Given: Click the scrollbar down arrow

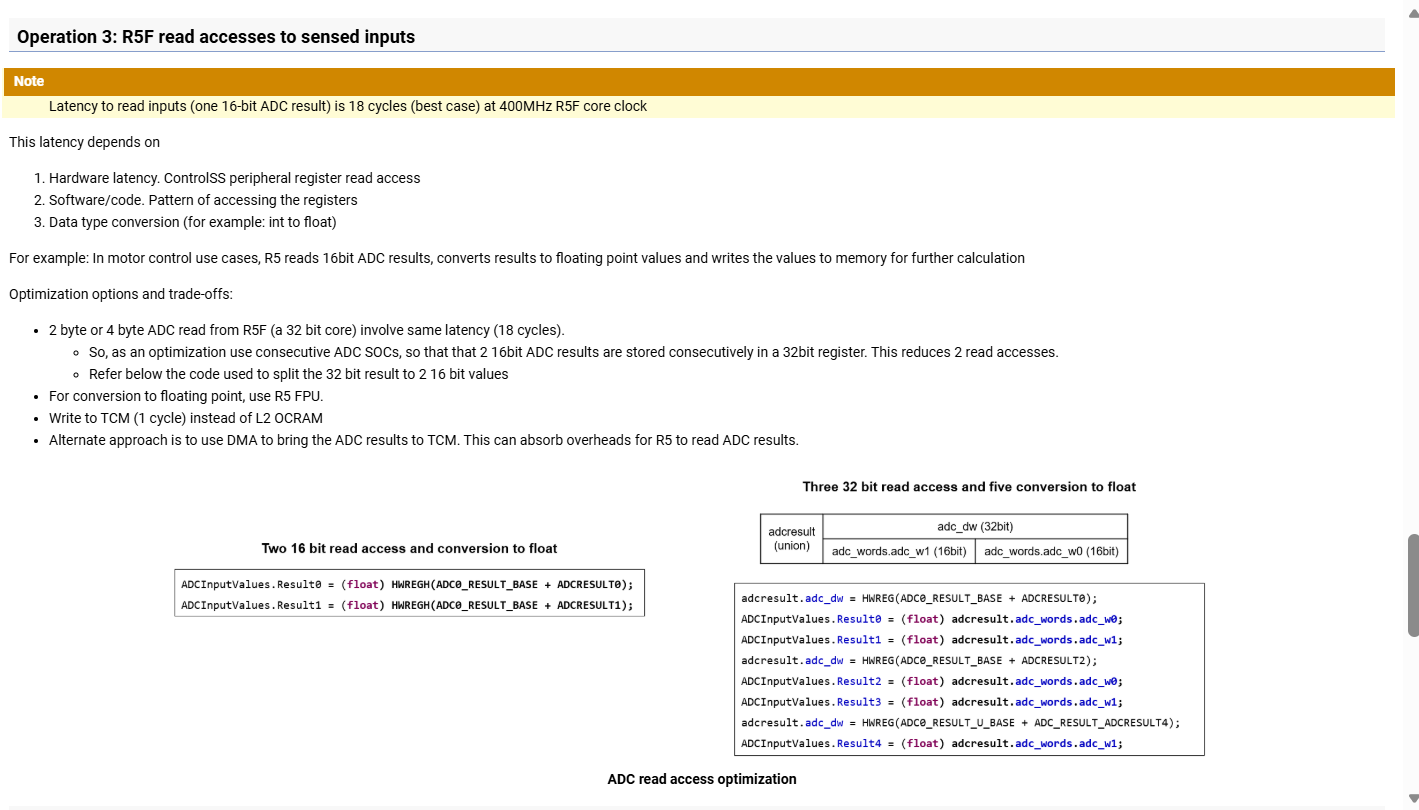Looking at the screenshot, I should pos(1413,800).
